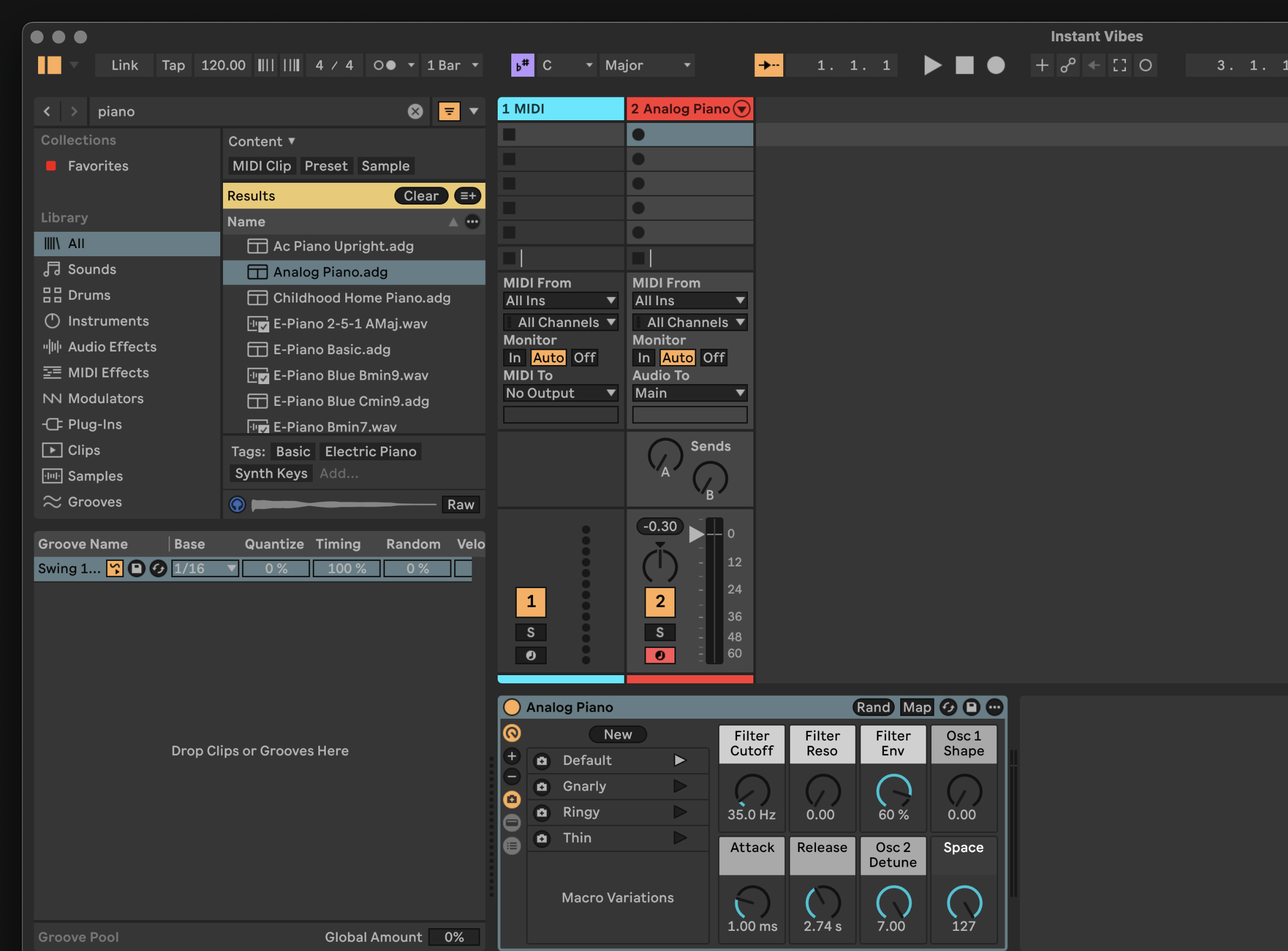This screenshot has width=1288, height=951.
Task: Open MIDI From All Ins on 1 MIDI
Action: coord(561,300)
